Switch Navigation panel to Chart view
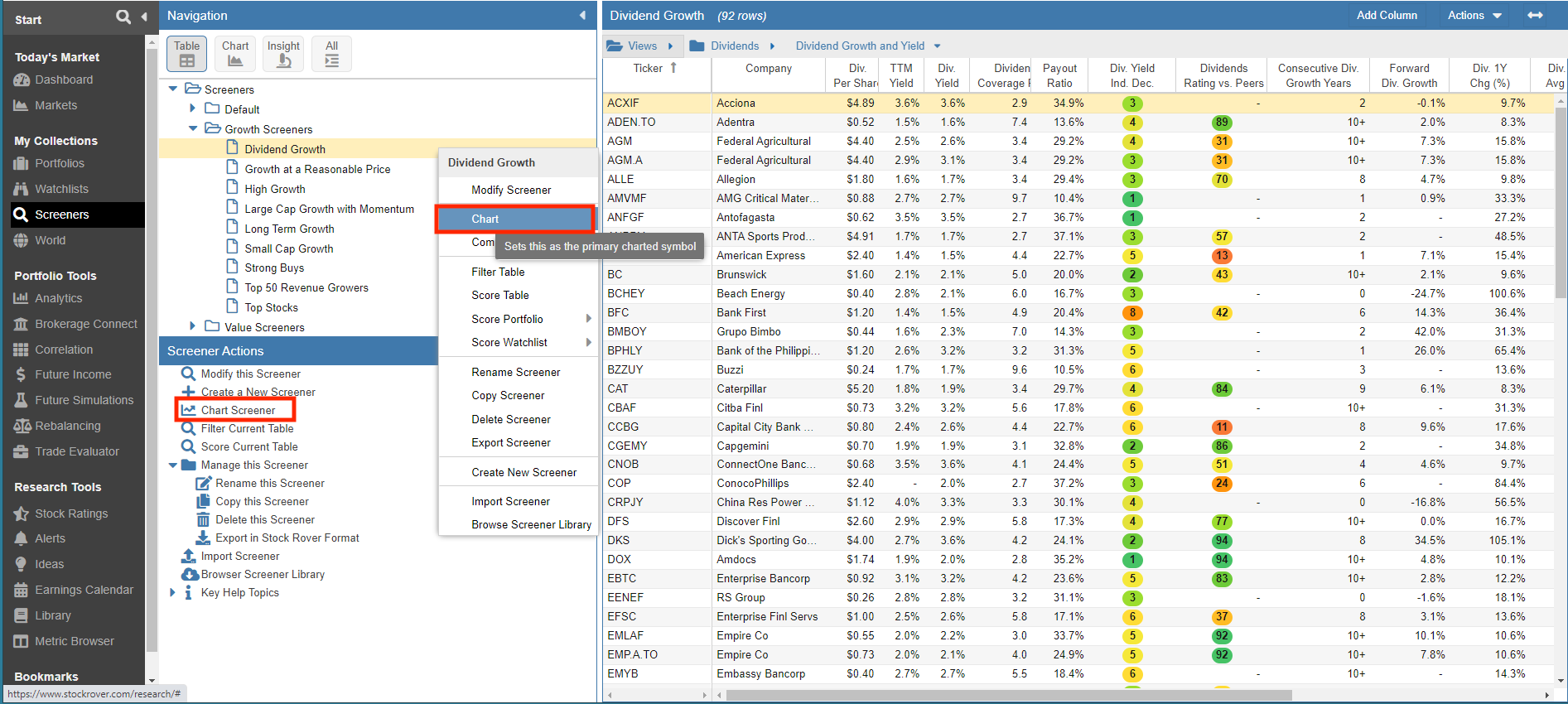Image resolution: width=1568 pixels, height=704 pixels. [235, 53]
